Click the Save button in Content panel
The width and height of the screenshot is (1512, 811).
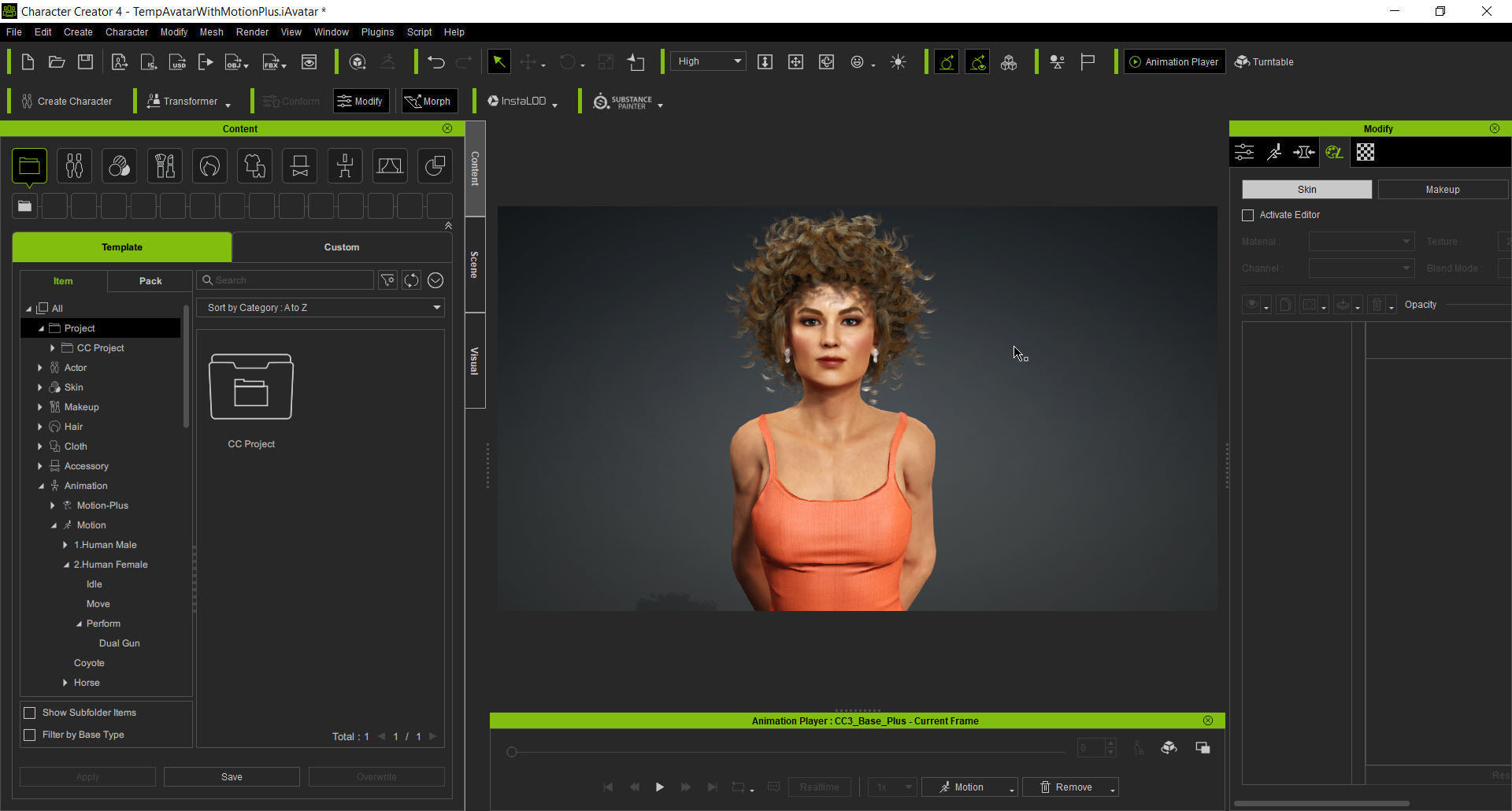[x=232, y=777]
